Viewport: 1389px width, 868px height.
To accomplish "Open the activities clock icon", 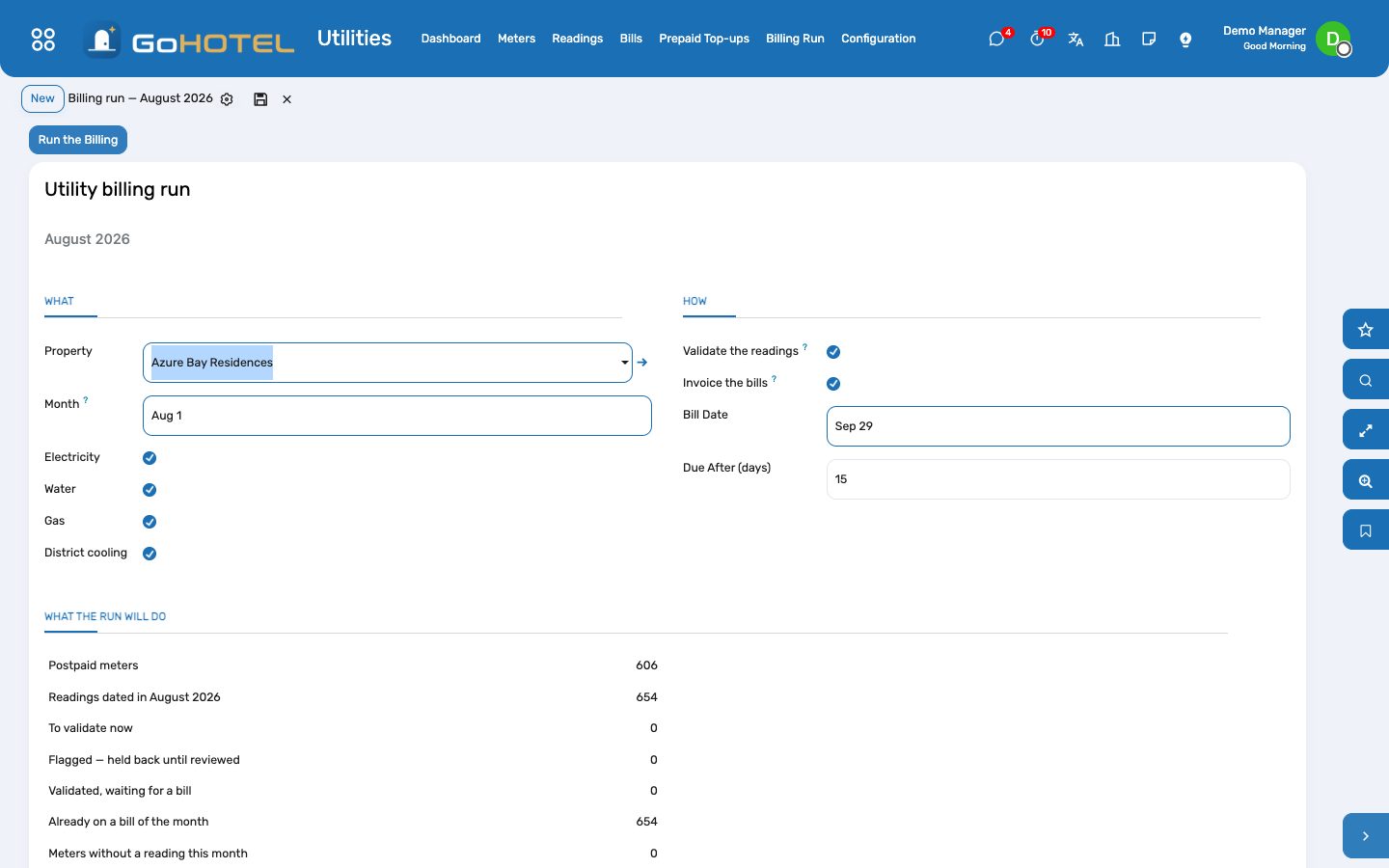I will click(1037, 40).
